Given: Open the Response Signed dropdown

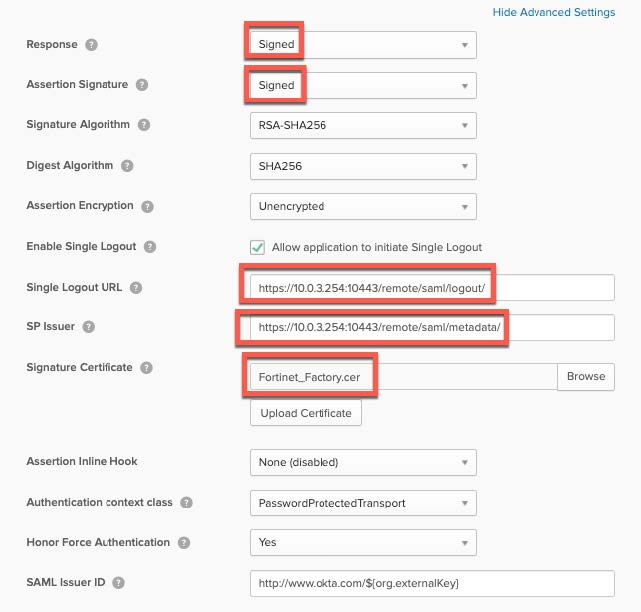Looking at the screenshot, I should tap(362, 45).
